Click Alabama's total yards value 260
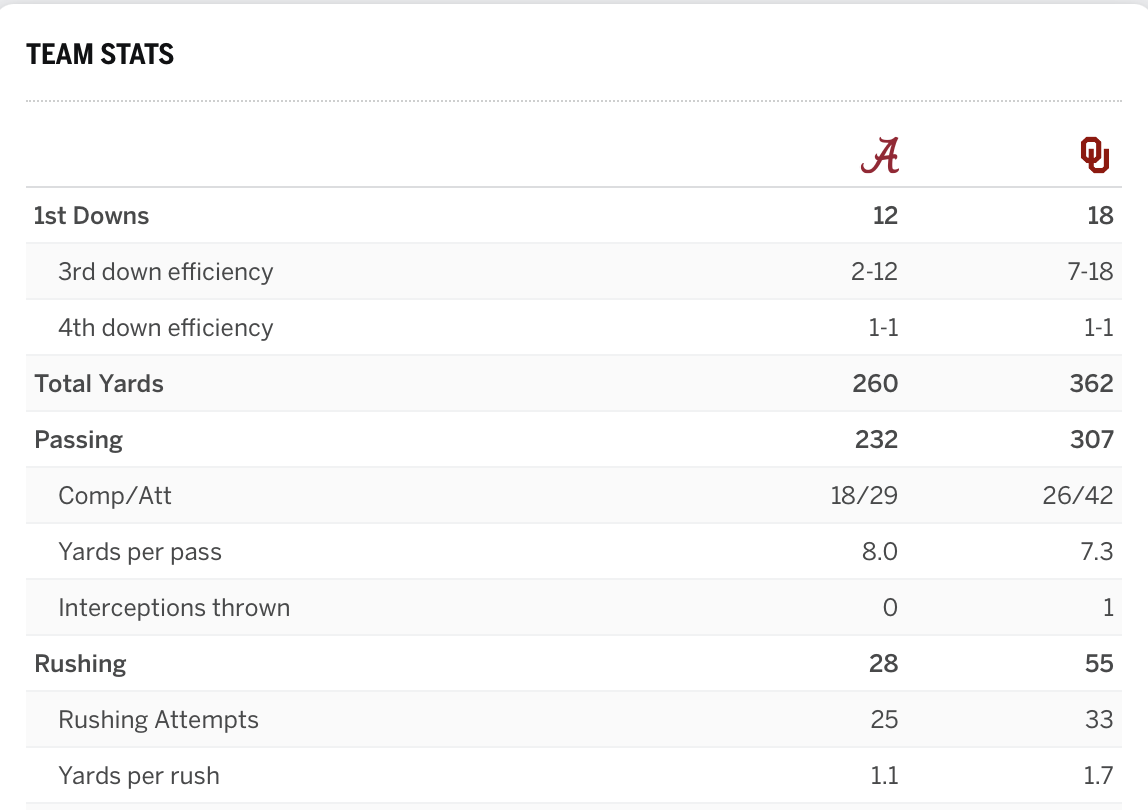1148x810 pixels. pyautogui.click(x=875, y=384)
